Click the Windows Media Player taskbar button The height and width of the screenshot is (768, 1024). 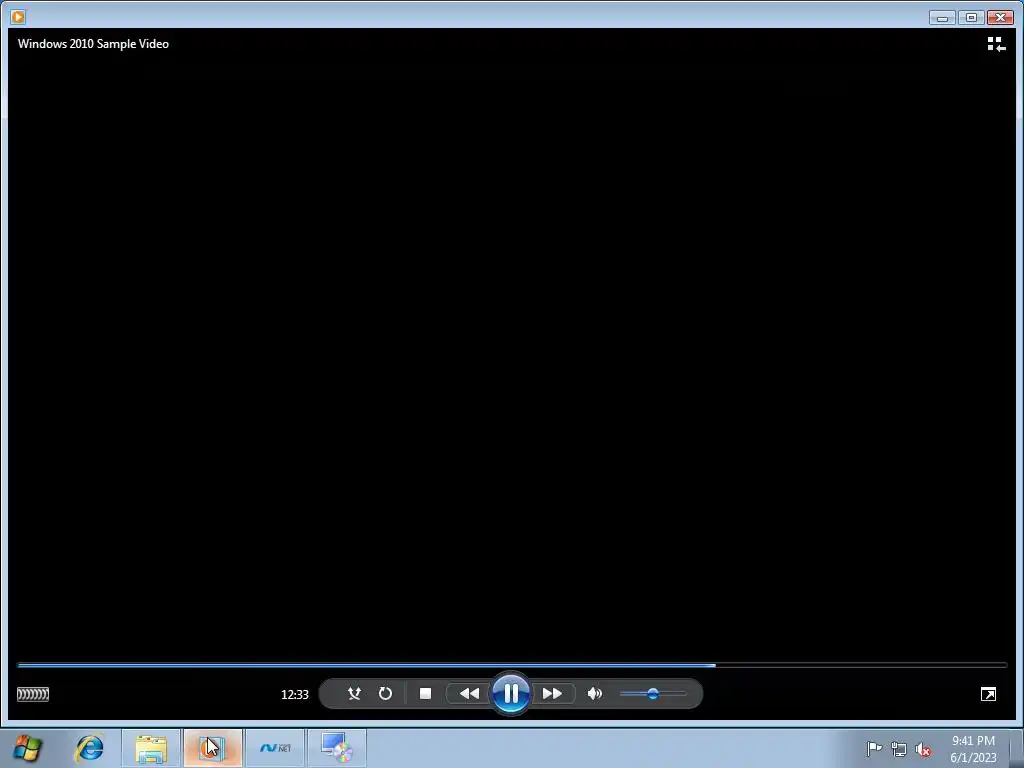(213, 748)
